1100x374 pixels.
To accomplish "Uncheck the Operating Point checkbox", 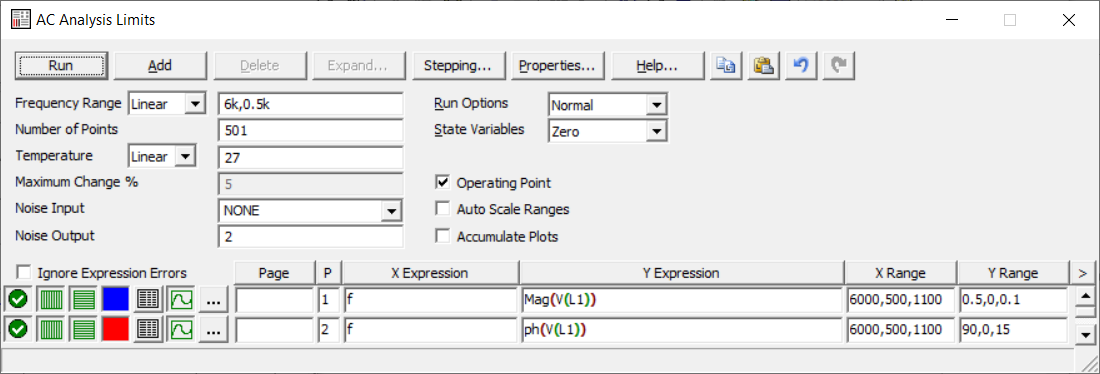I will (442, 182).
